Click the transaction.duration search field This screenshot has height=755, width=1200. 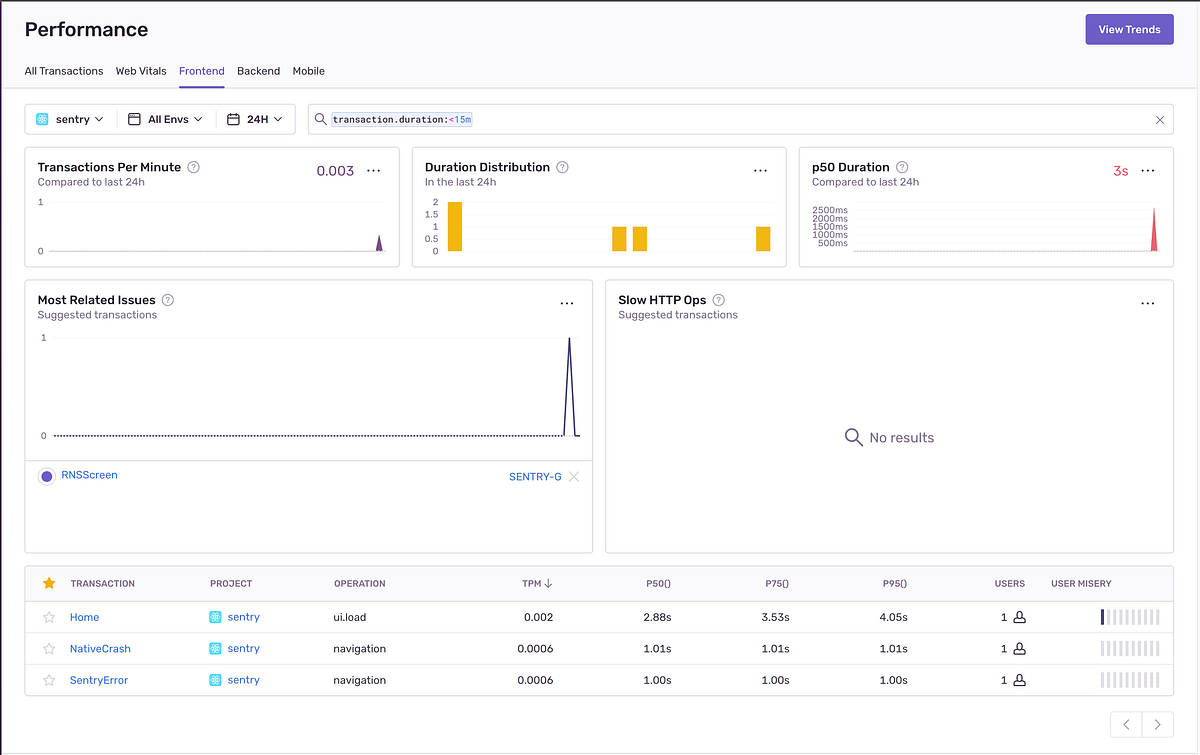(740, 119)
